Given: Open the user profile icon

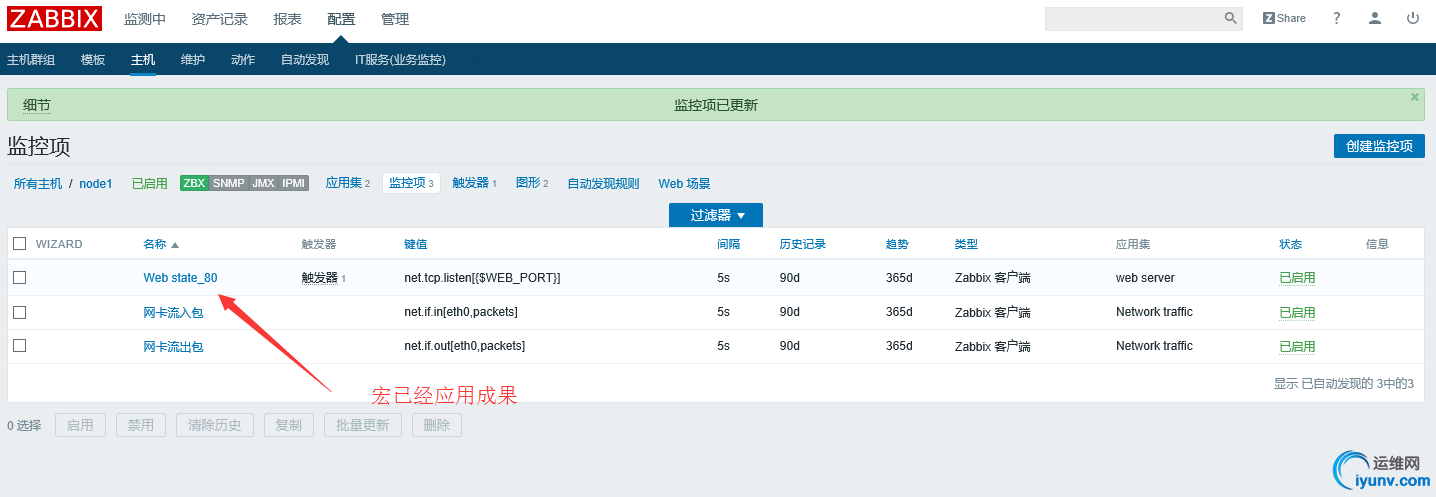Looking at the screenshot, I should (1375, 18).
